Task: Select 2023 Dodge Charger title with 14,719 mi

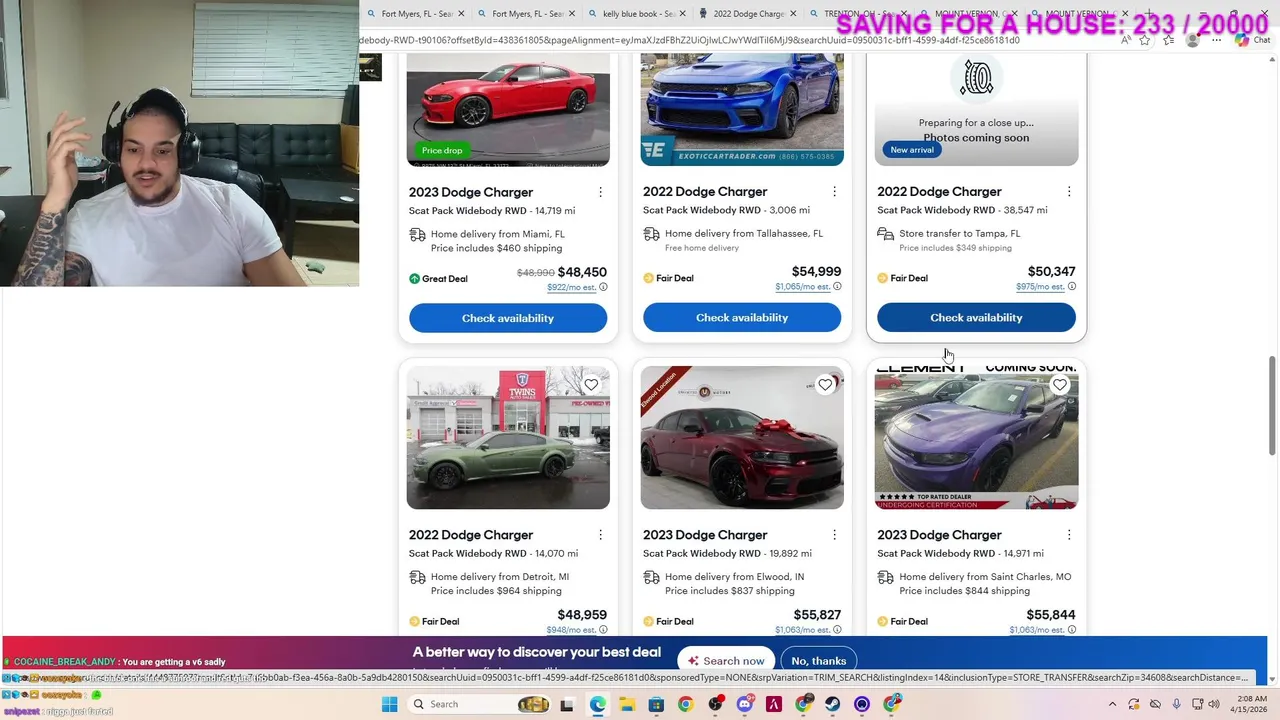Action: 471,192
